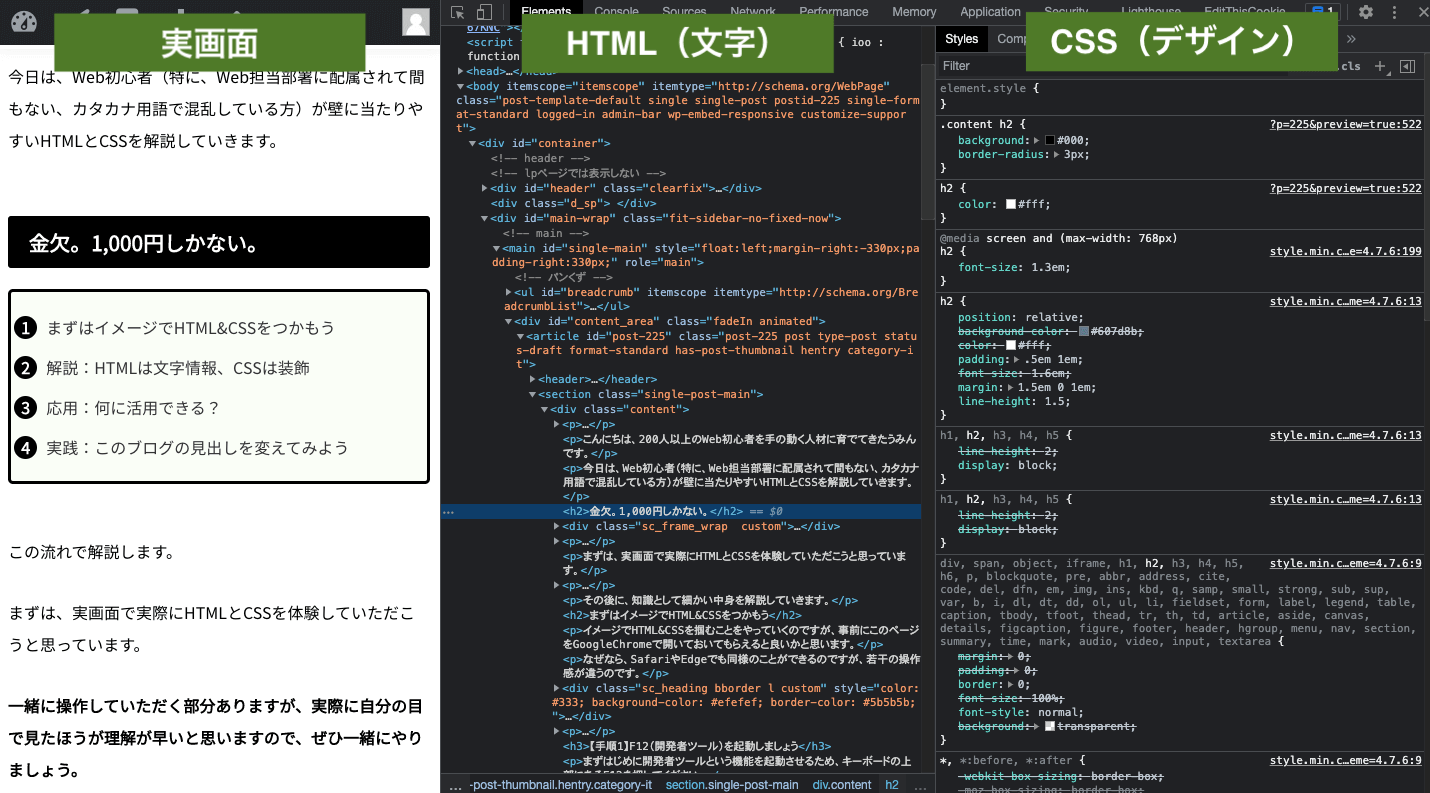This screenshot has height=793, width=1430.
Task: Switch to the Performance tab
Action: 833,12
